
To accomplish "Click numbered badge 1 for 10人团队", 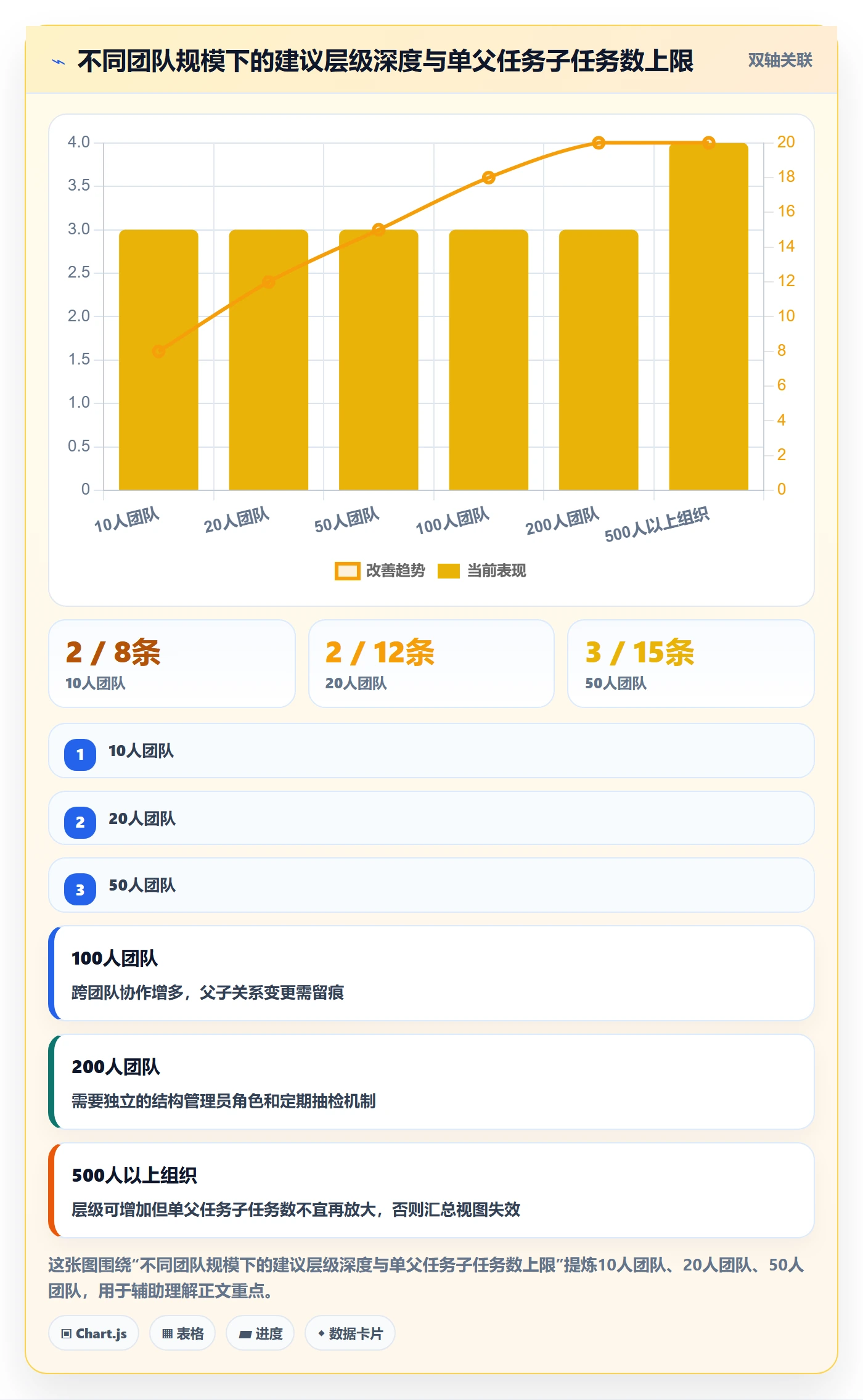I will click(80, 754).
